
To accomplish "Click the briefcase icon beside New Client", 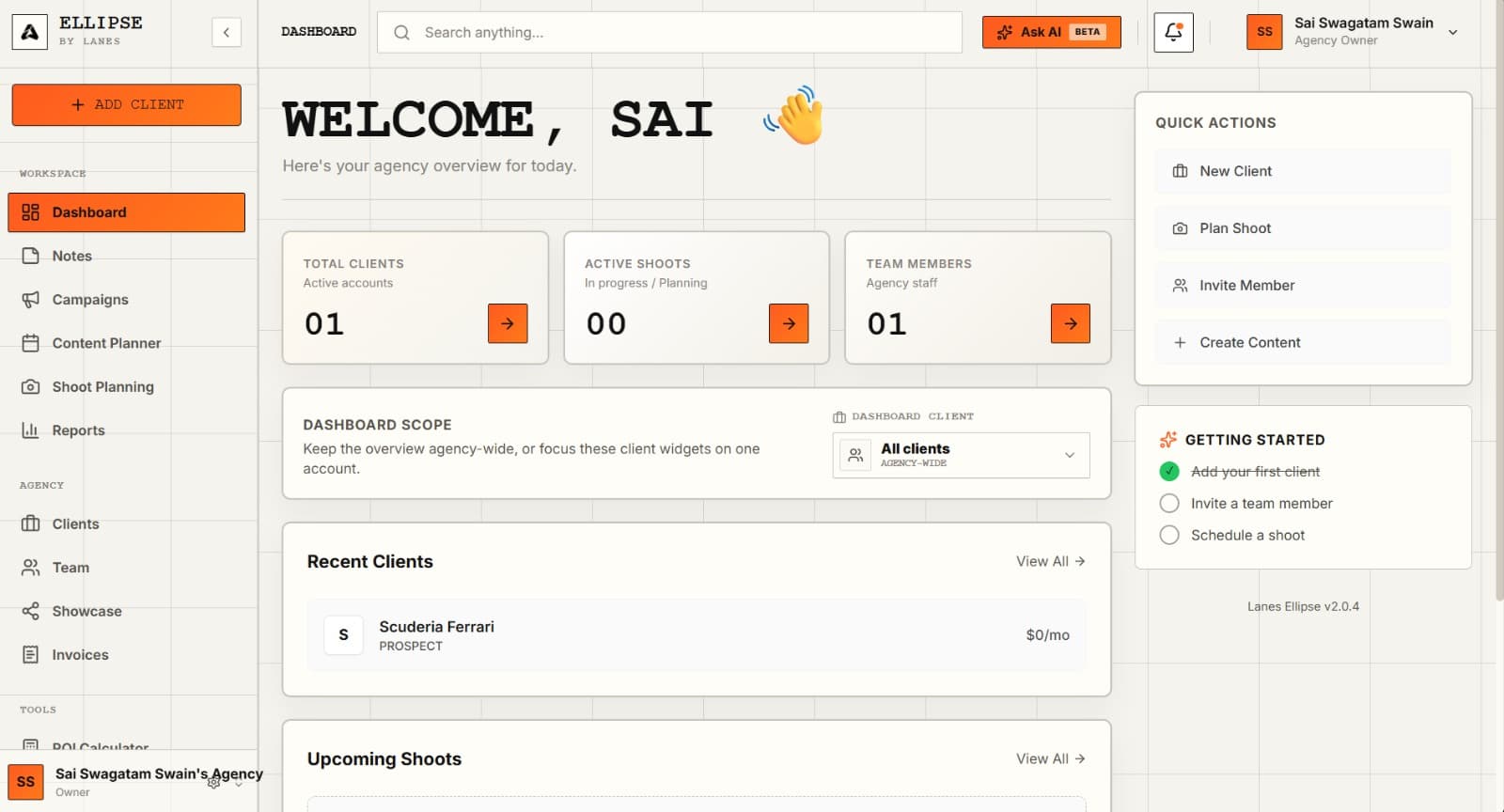I will (1180, 171).
